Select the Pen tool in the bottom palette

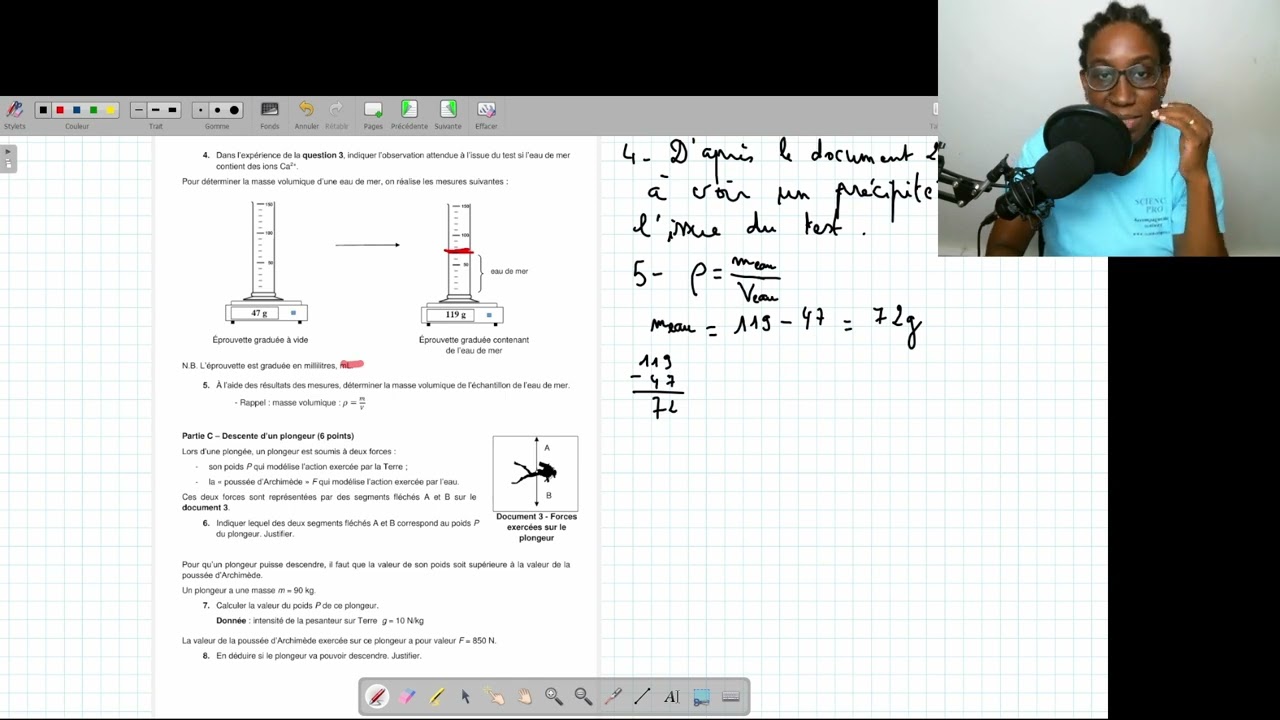377,697
